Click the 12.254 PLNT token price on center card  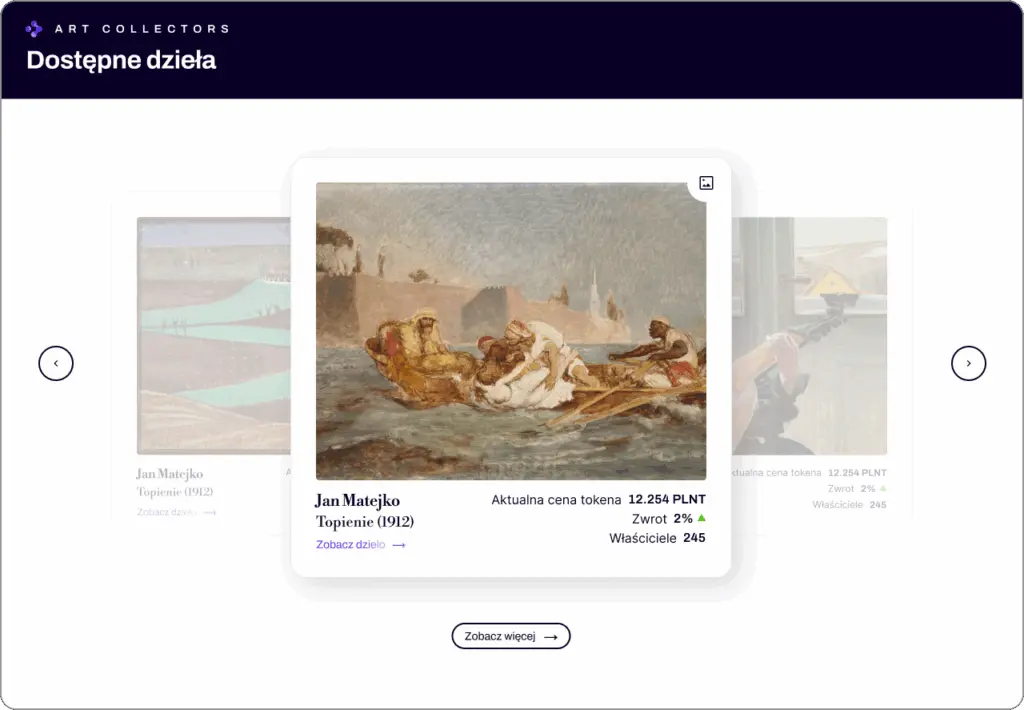pyautogui.click(x=666, y=499)
